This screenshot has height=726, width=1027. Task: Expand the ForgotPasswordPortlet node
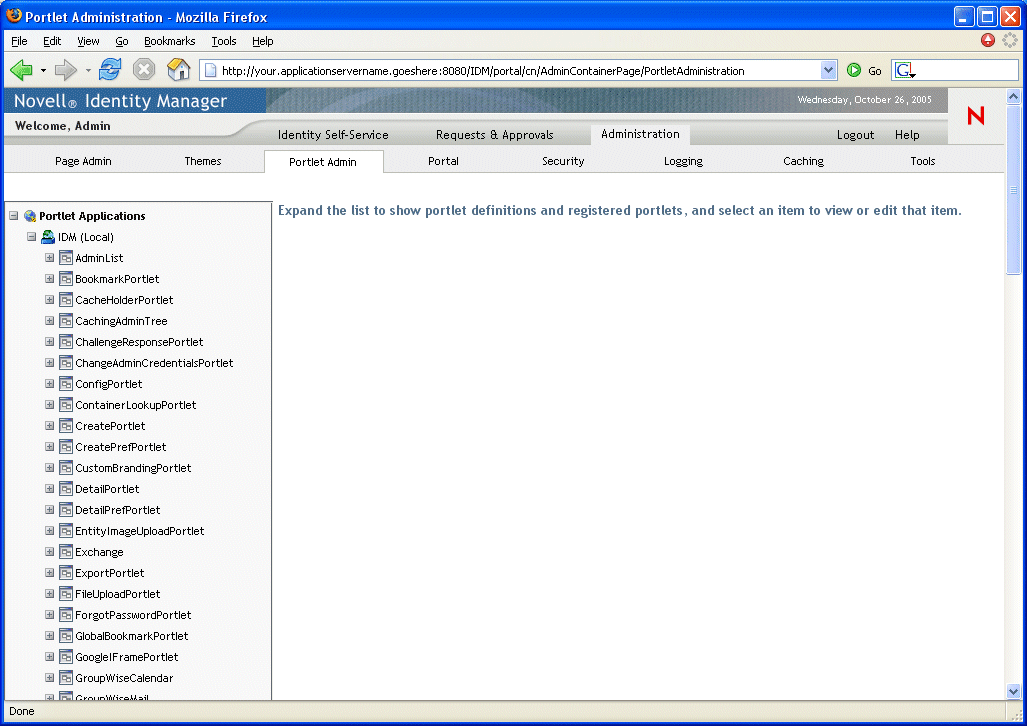tap(49, 615)
